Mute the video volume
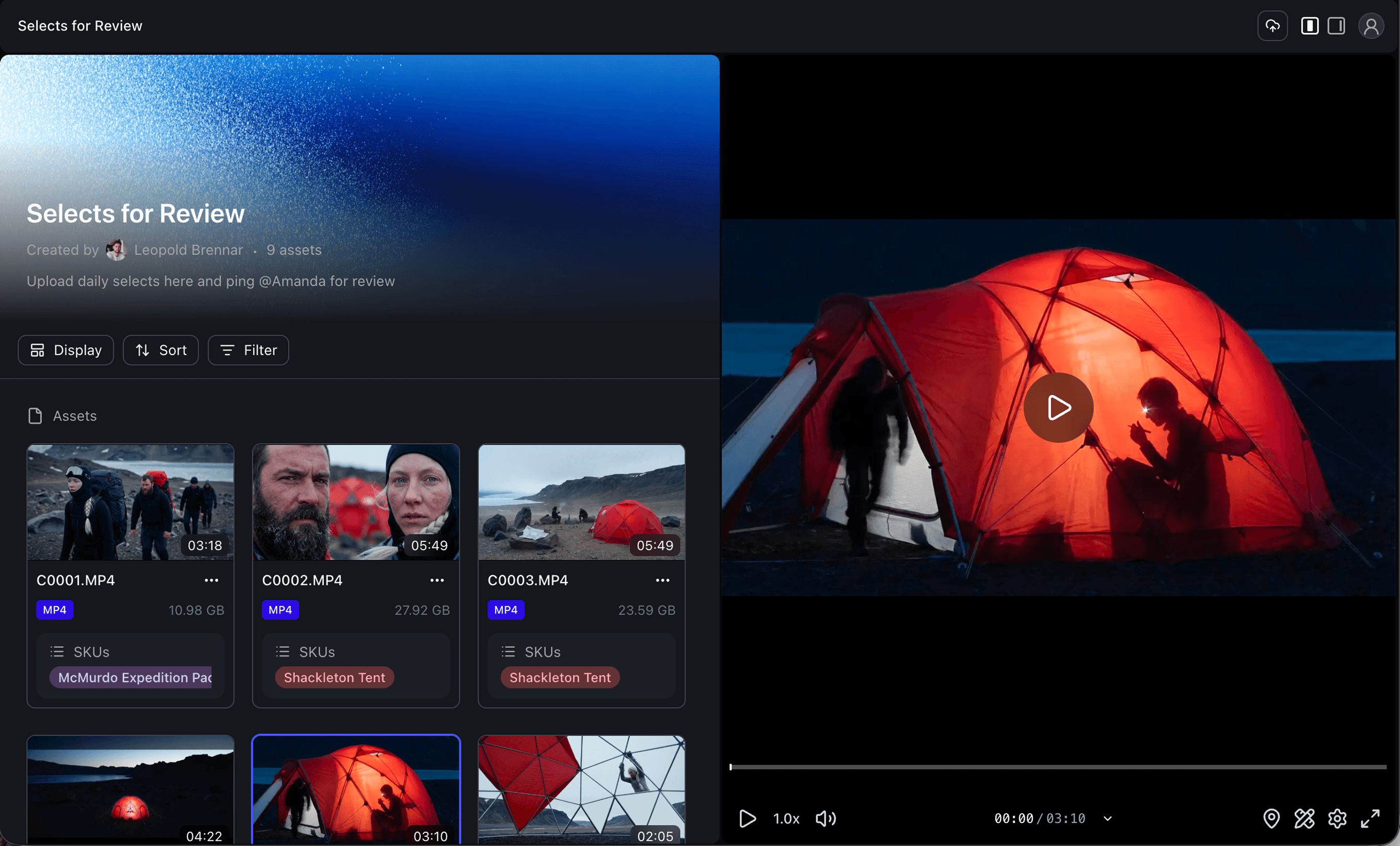 tap(826, 818)
